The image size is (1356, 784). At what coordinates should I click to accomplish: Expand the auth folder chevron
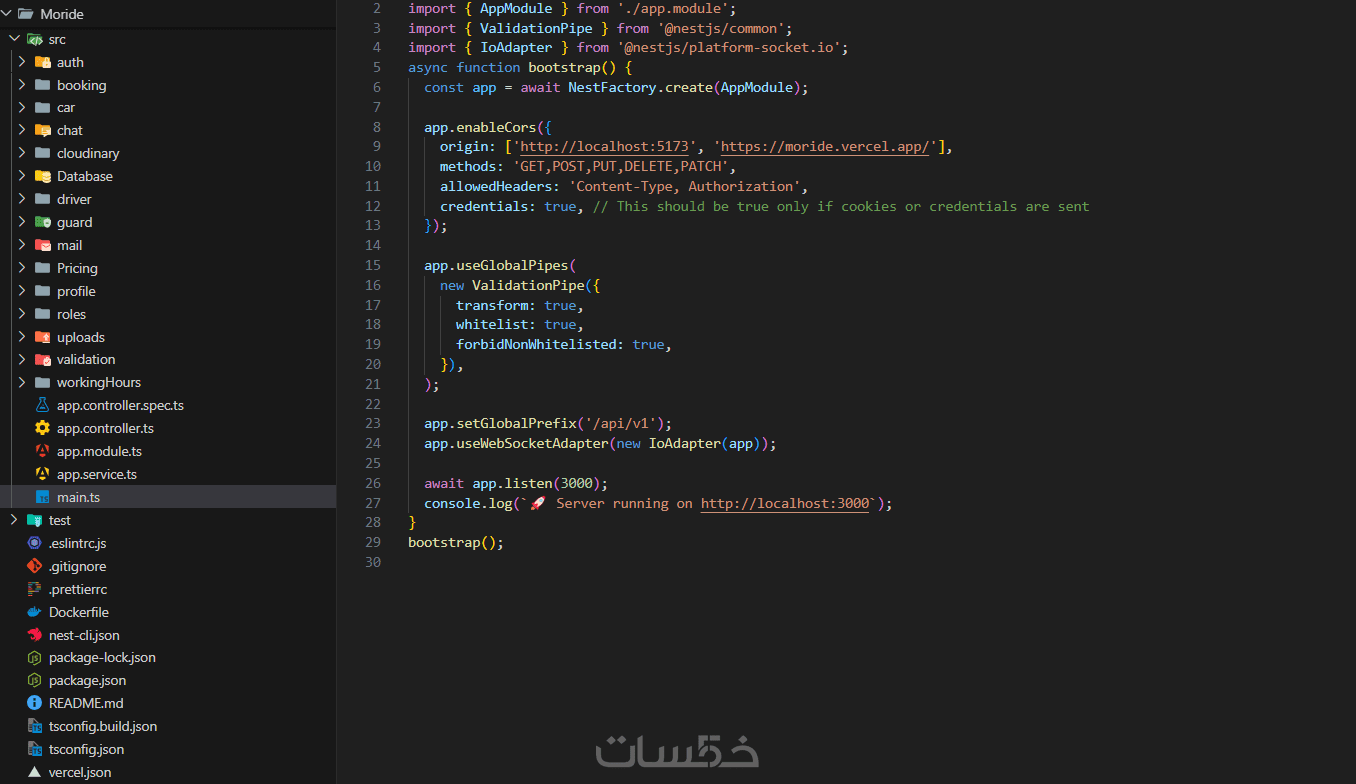click(22, 62)
